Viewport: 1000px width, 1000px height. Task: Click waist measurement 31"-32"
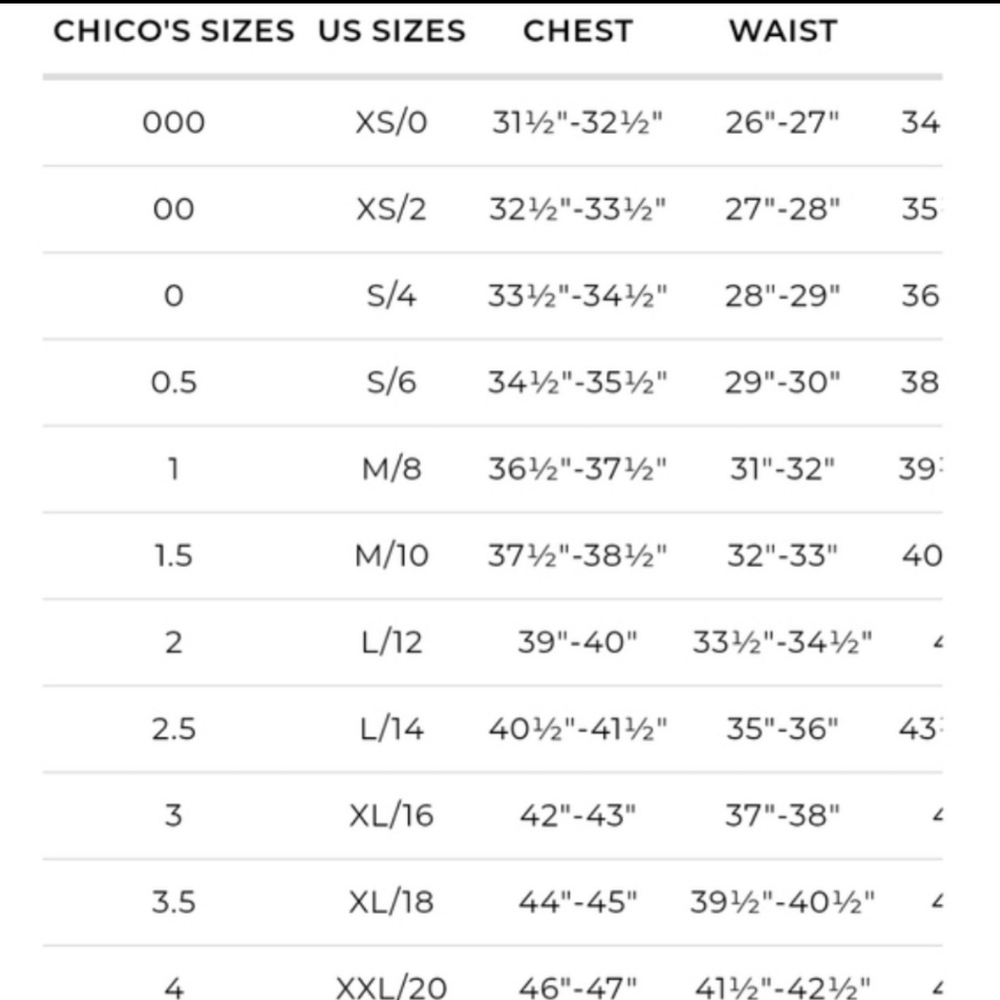[783, 469]
